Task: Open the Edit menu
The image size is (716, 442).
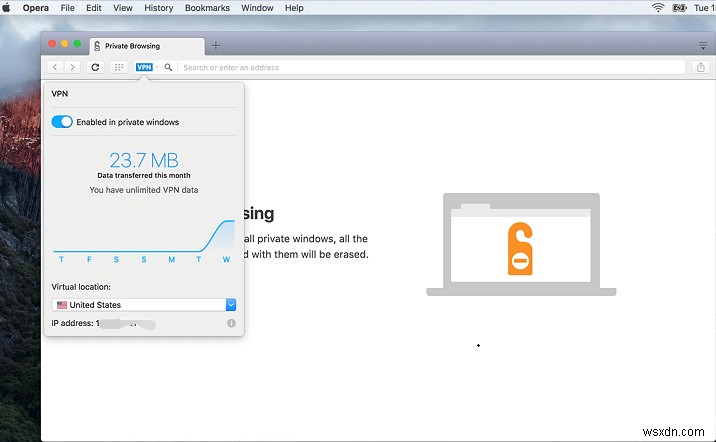Action: coord(94,8)
